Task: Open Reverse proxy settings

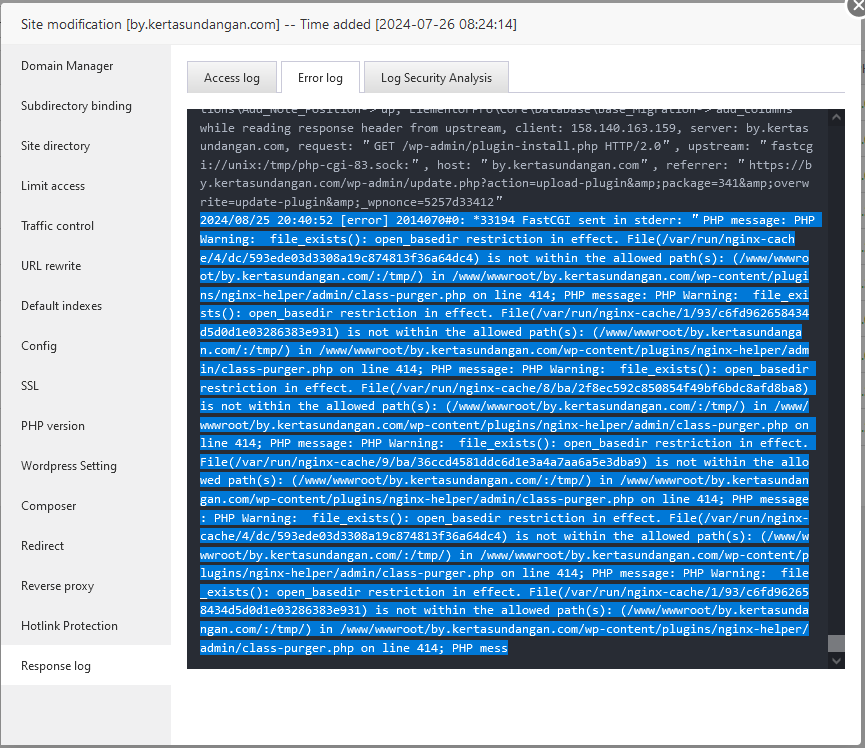Action: pyautogui.click(x=86, y=586)
